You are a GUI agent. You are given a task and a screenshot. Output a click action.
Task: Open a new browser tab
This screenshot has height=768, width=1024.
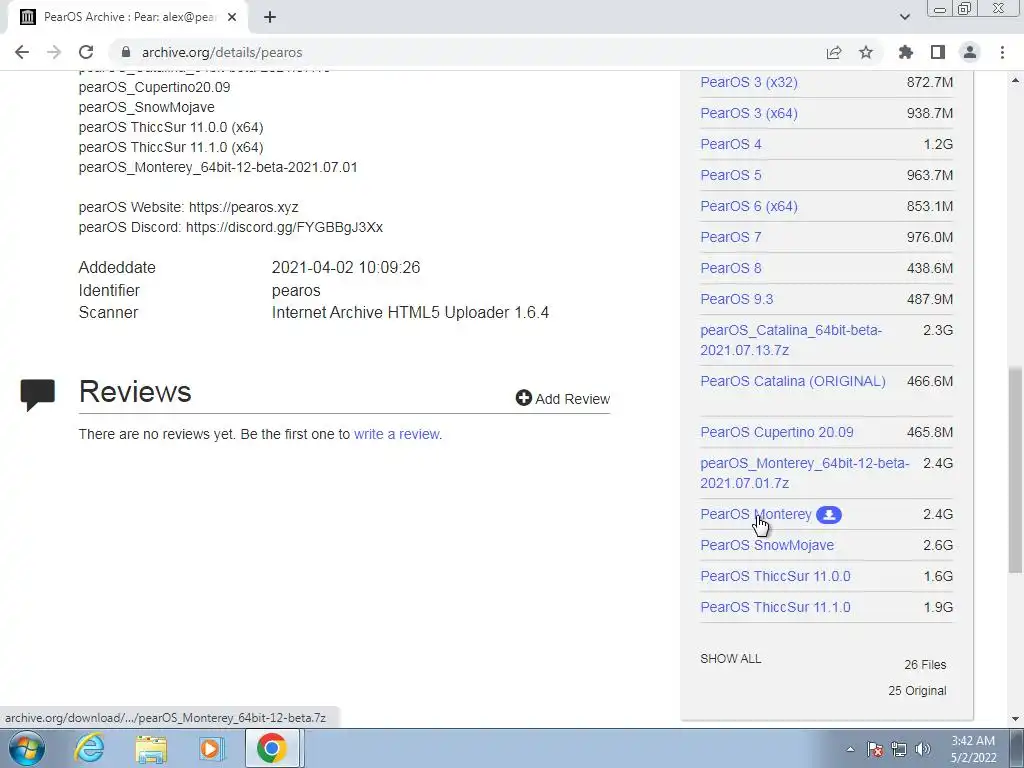[270, 17]
